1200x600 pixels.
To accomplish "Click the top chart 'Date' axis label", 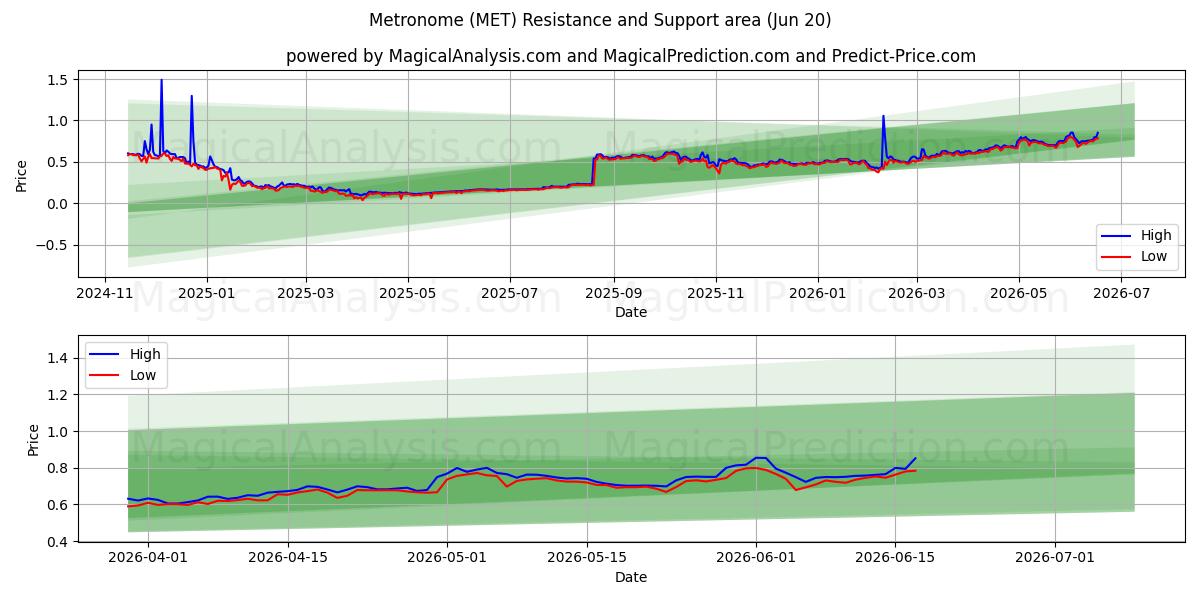I will [631, 312].
